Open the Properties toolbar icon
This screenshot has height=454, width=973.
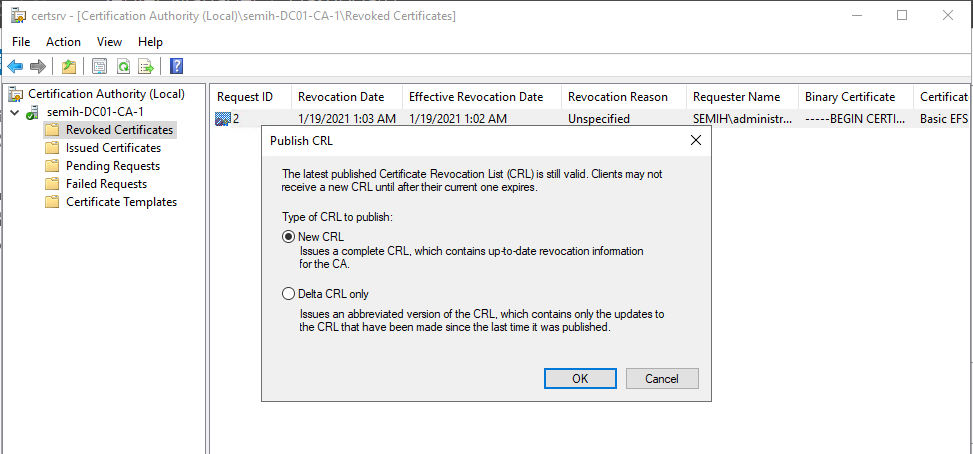pyautogui.click(x=99, y=67)
